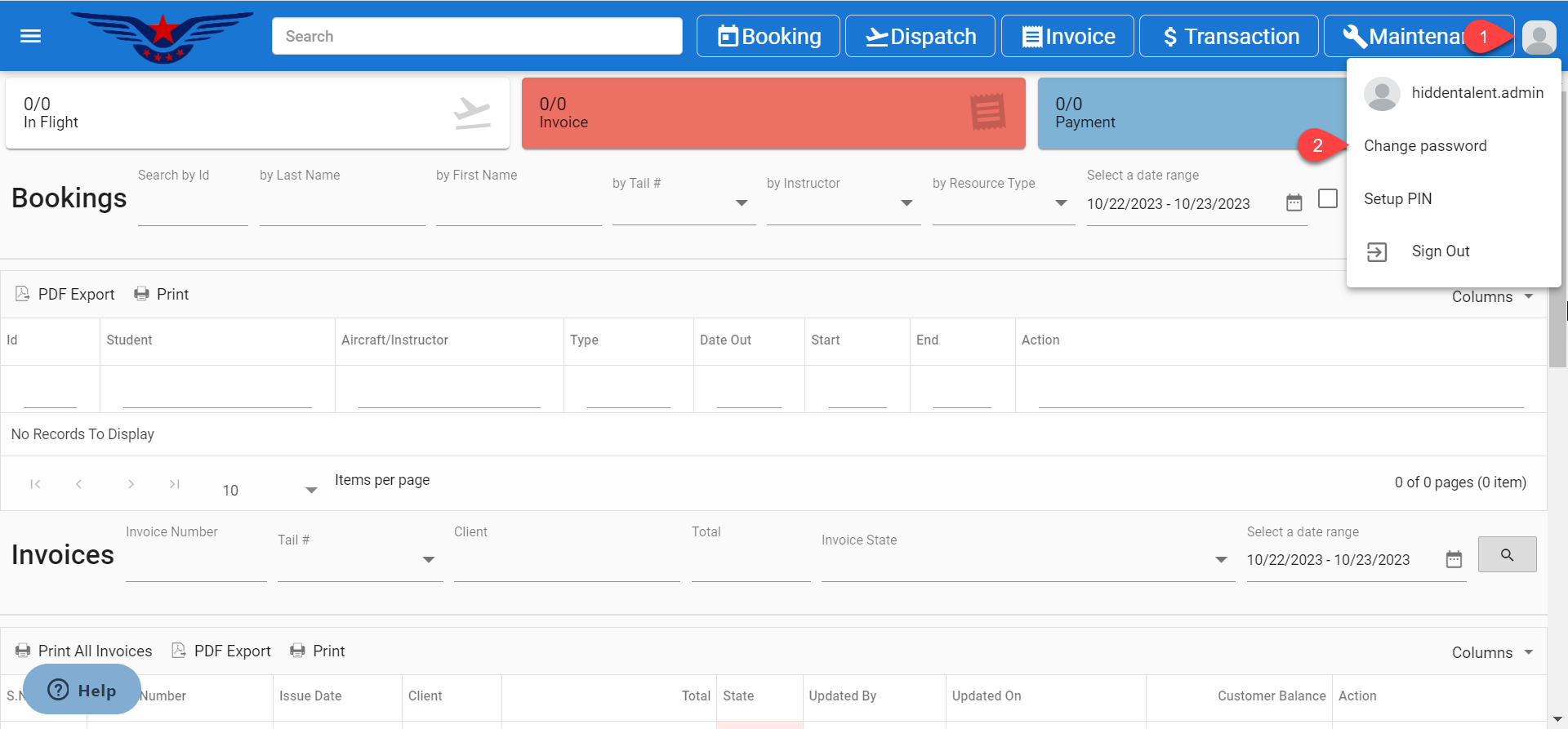Tick the checkbox beside bookings date range
Screen dimensions: 1568x729
(x=1328, y=199)
